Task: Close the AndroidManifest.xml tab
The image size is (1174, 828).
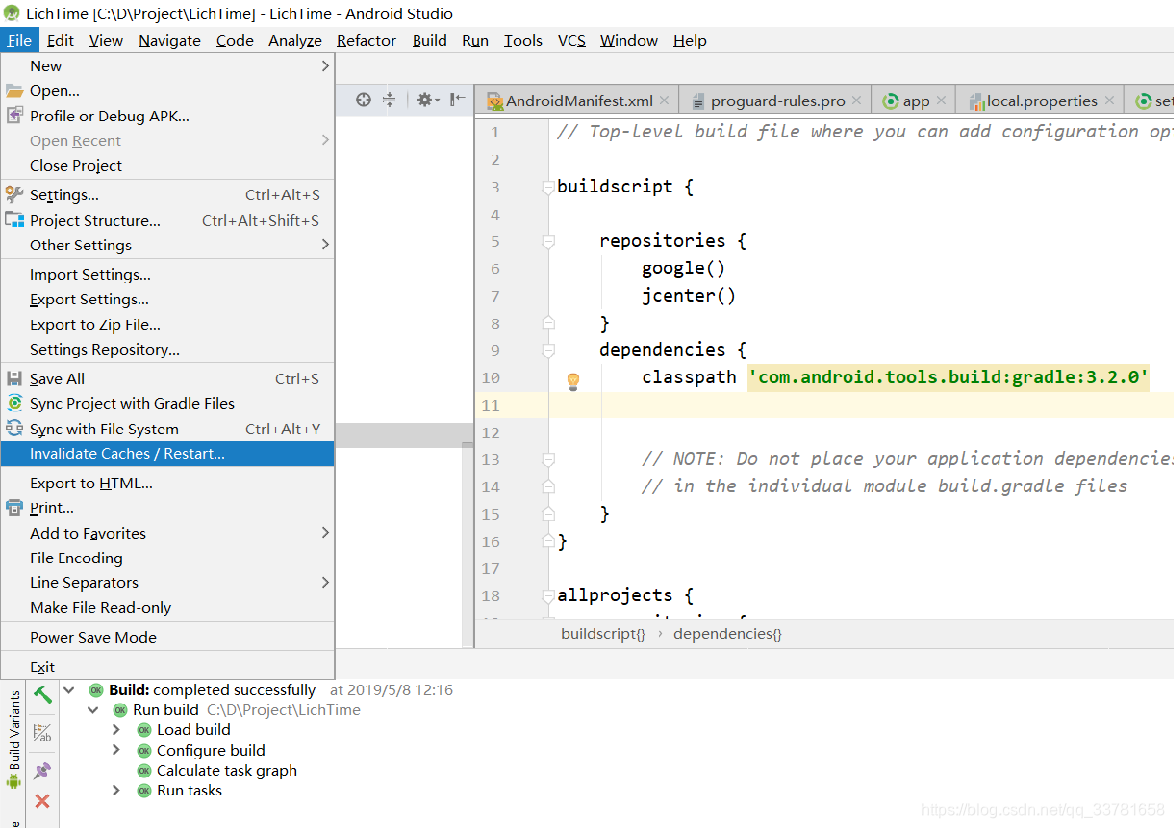Action: (664, 100)
